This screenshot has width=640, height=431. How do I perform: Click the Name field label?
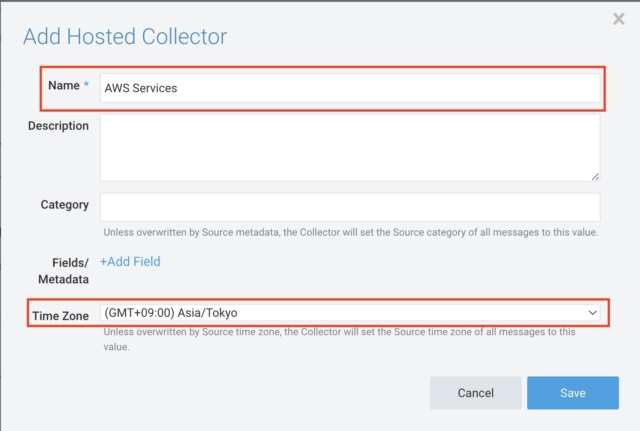(x=64, y=85)
